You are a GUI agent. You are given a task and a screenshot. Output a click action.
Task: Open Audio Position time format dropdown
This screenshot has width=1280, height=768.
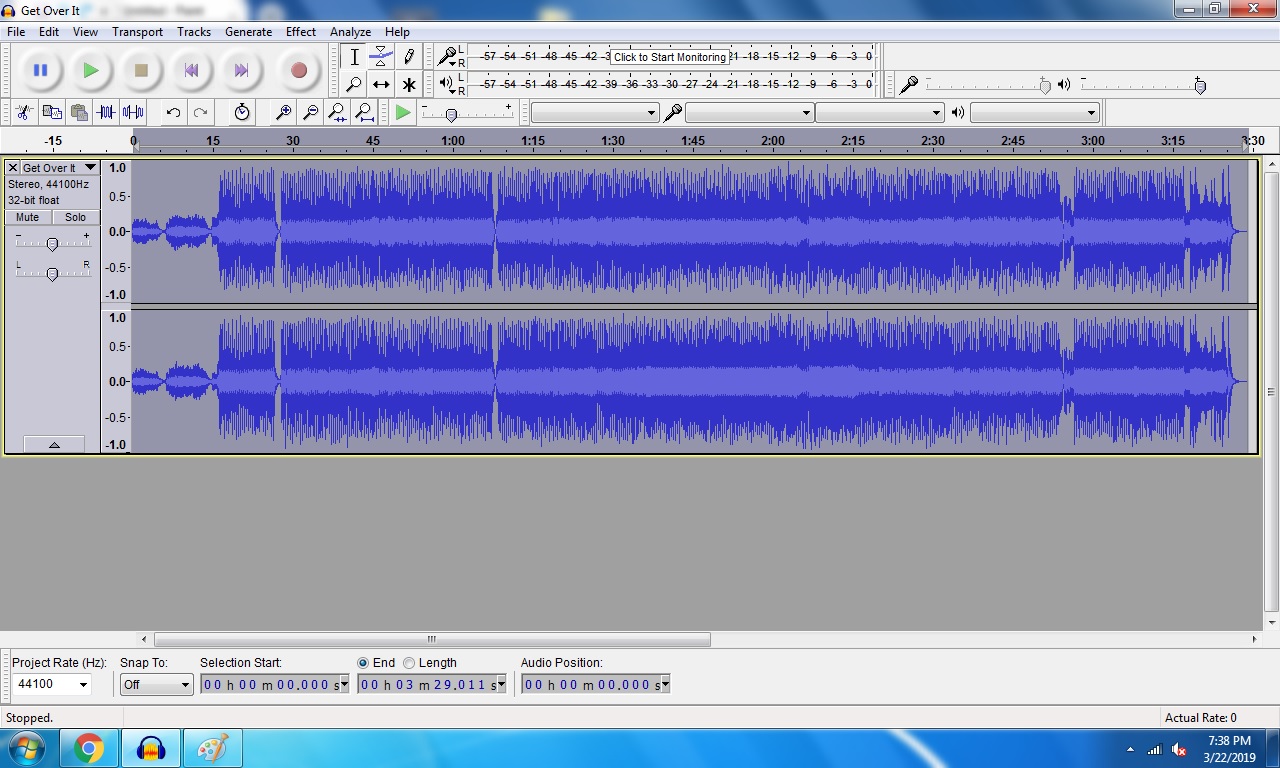pos(665,685)
